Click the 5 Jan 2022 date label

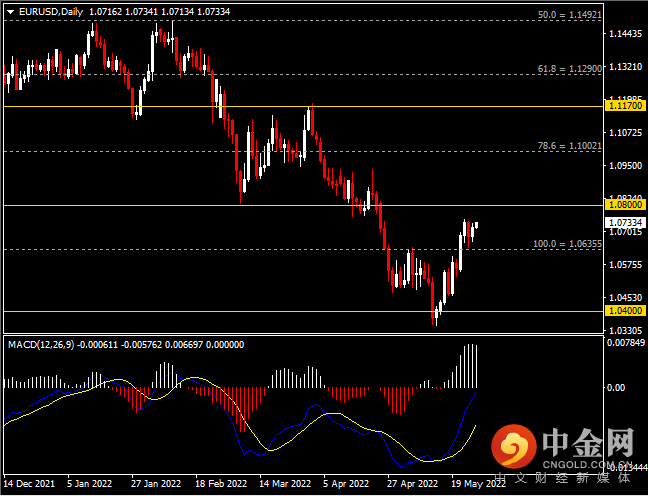(x=90, y=484)
